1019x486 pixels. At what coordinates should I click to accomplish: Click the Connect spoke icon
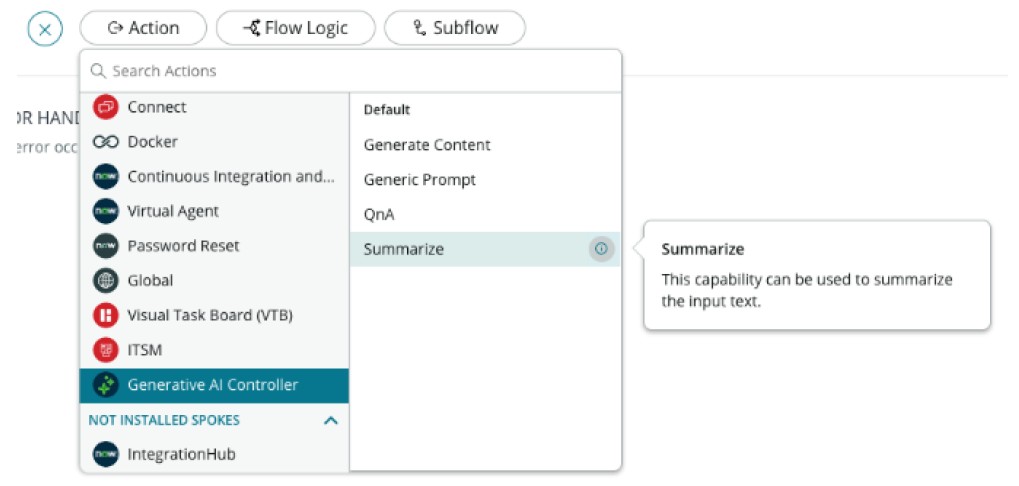[106, 107]
